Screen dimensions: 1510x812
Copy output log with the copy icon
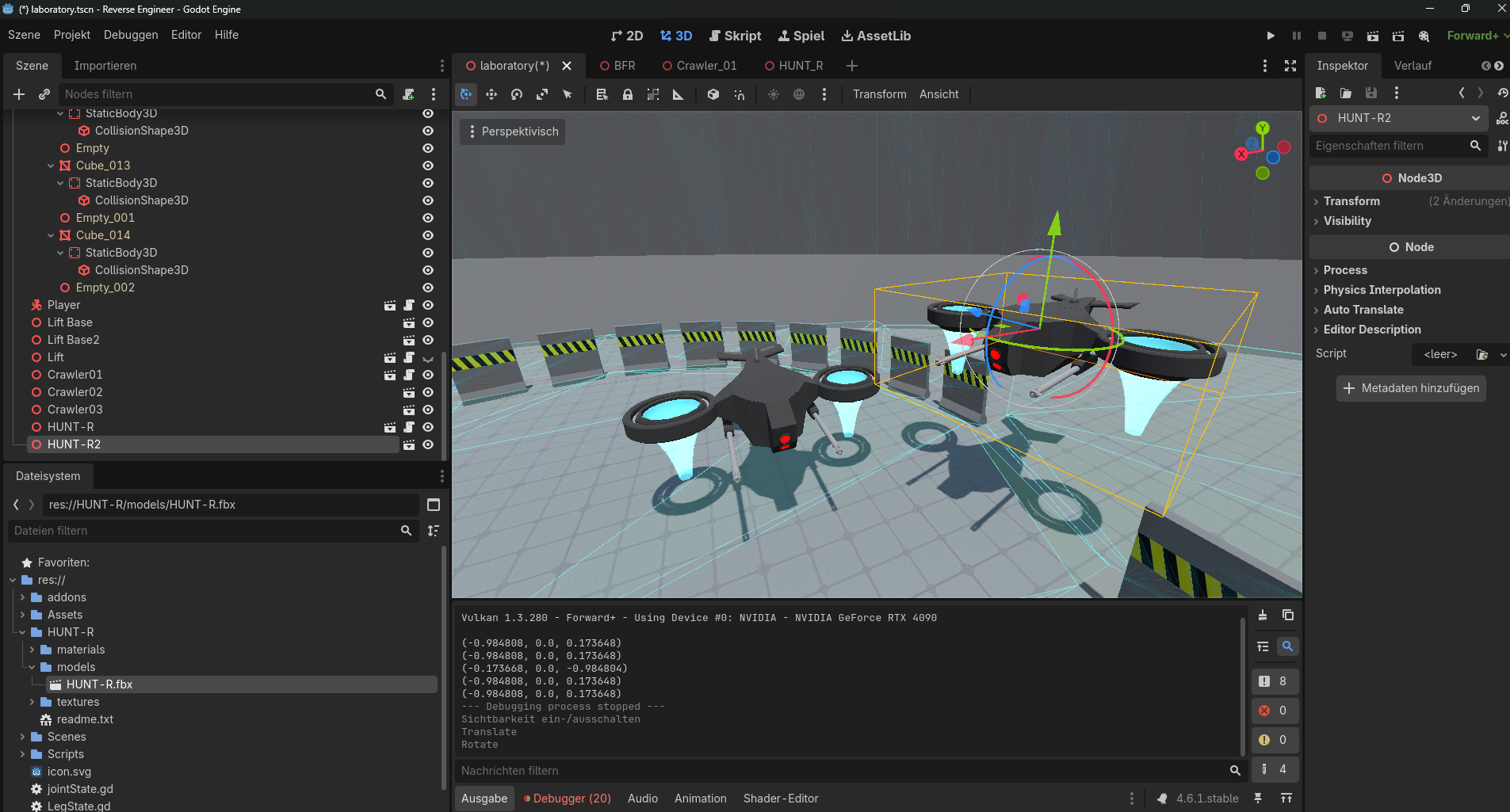click(x=1288, y=615)
